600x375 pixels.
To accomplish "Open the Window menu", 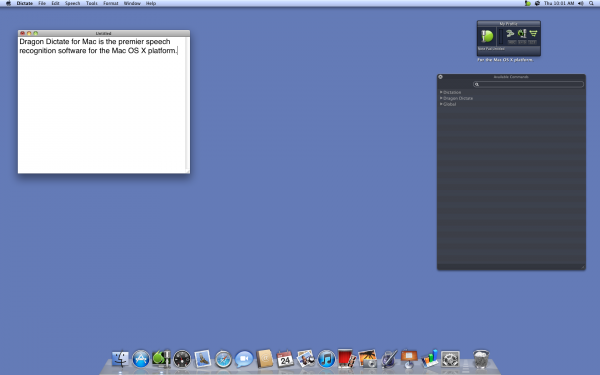I will (132, 3).
